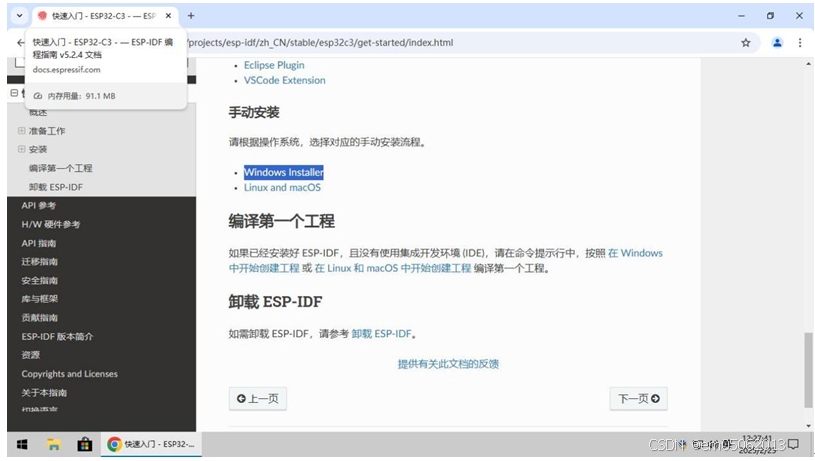815x461 pixels.
Task: Open 资源 sidebar item
Action: [31, 355]
